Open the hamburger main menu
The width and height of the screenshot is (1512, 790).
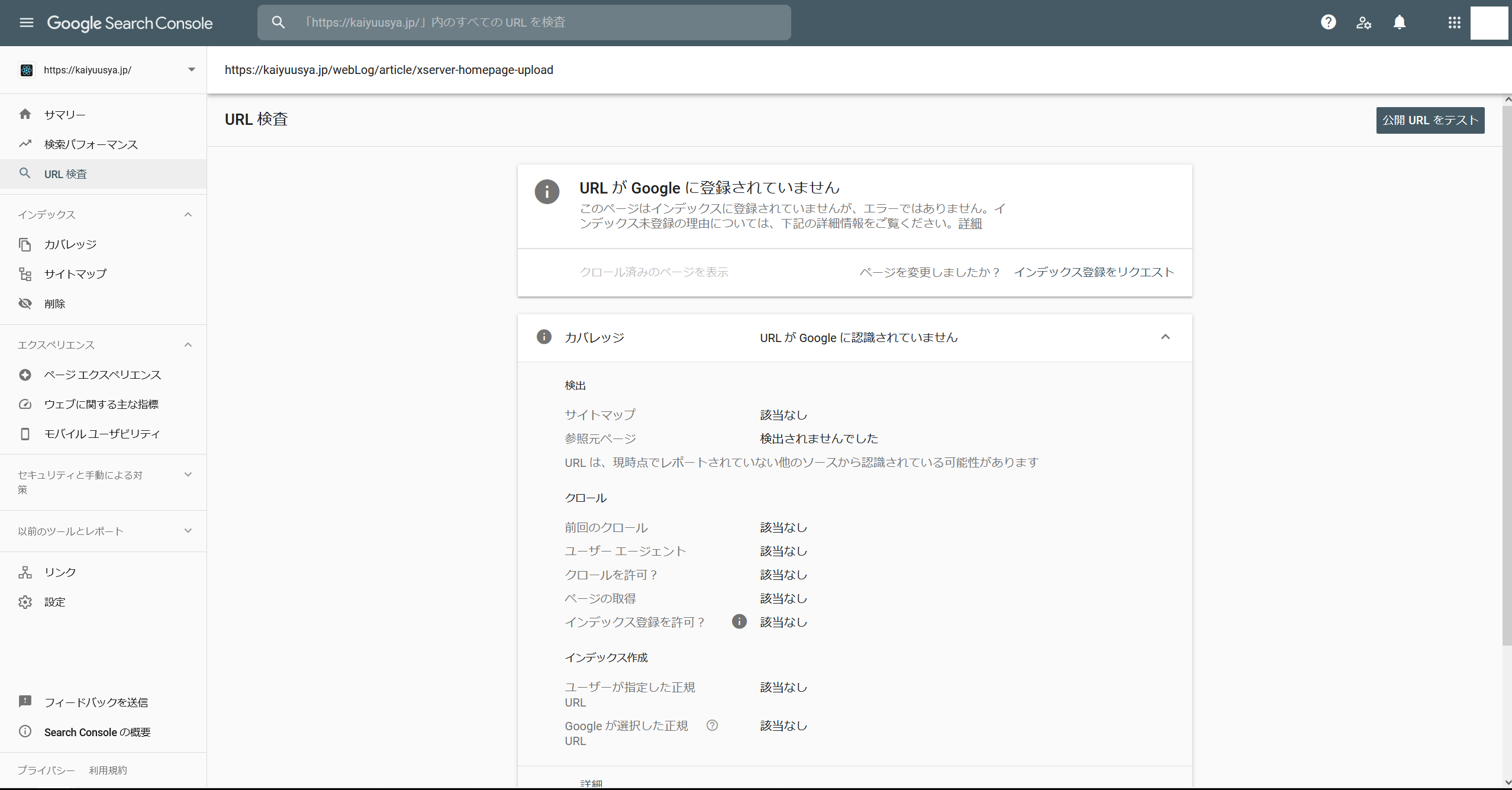[x=26, y=22]
